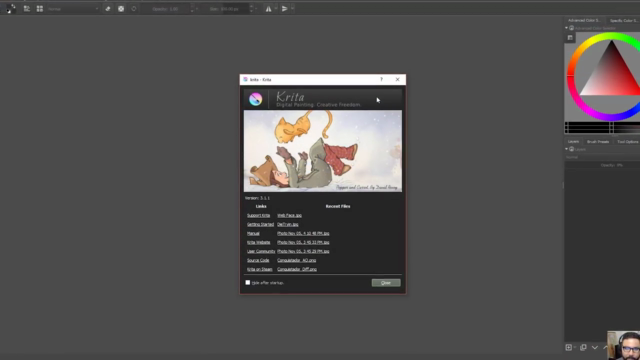This screenshot has height=360, width=640.
Task: Click the duplicate layer icon
Action: (x=583, y=347)
